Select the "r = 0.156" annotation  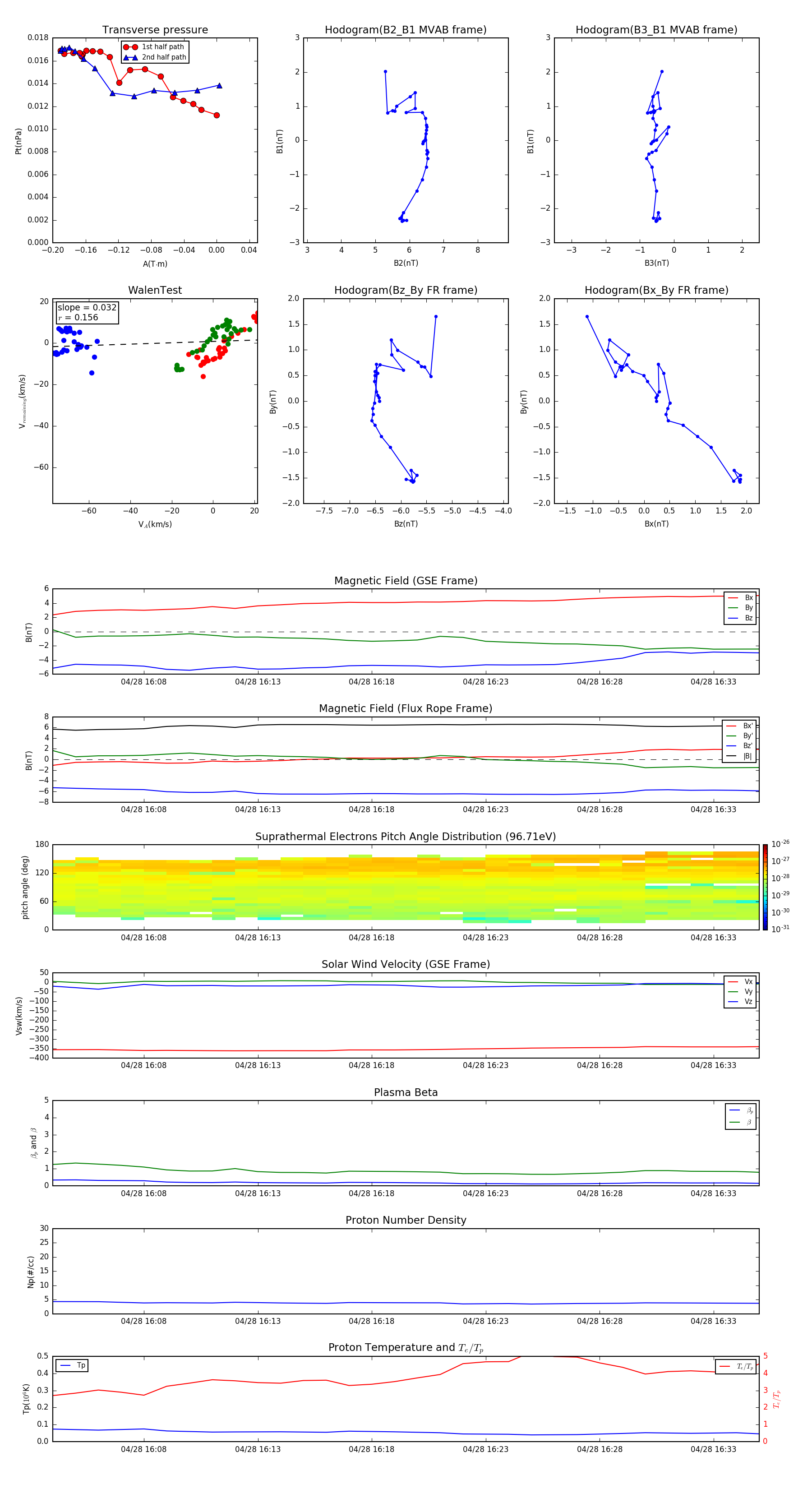78,317
